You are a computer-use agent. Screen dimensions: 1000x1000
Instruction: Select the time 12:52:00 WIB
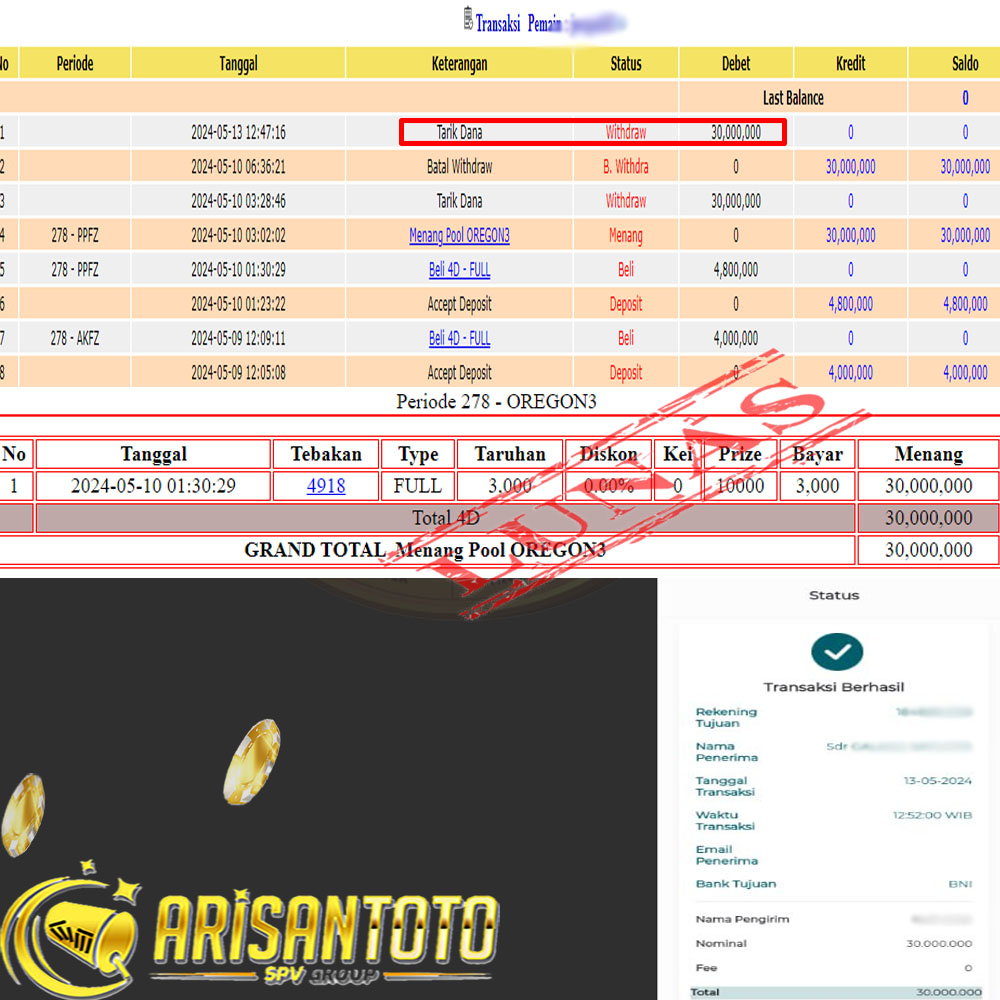932,815
